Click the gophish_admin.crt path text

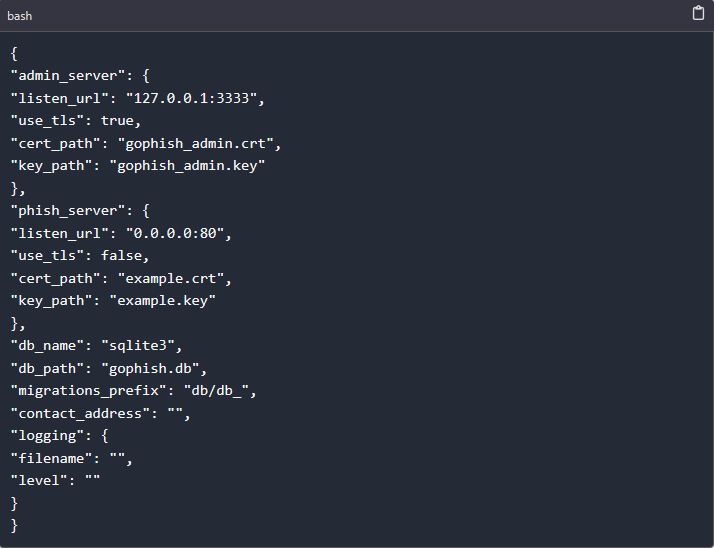click(x=196, y=143)
